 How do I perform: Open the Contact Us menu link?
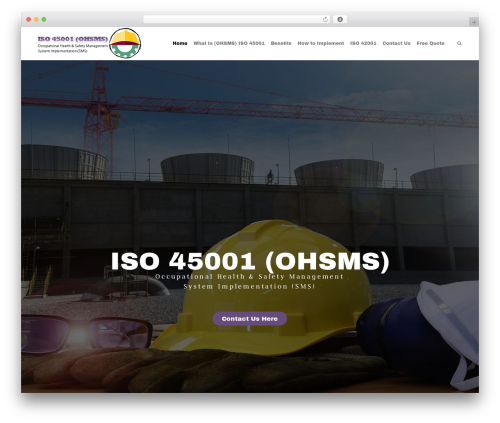tap(396, 43)
